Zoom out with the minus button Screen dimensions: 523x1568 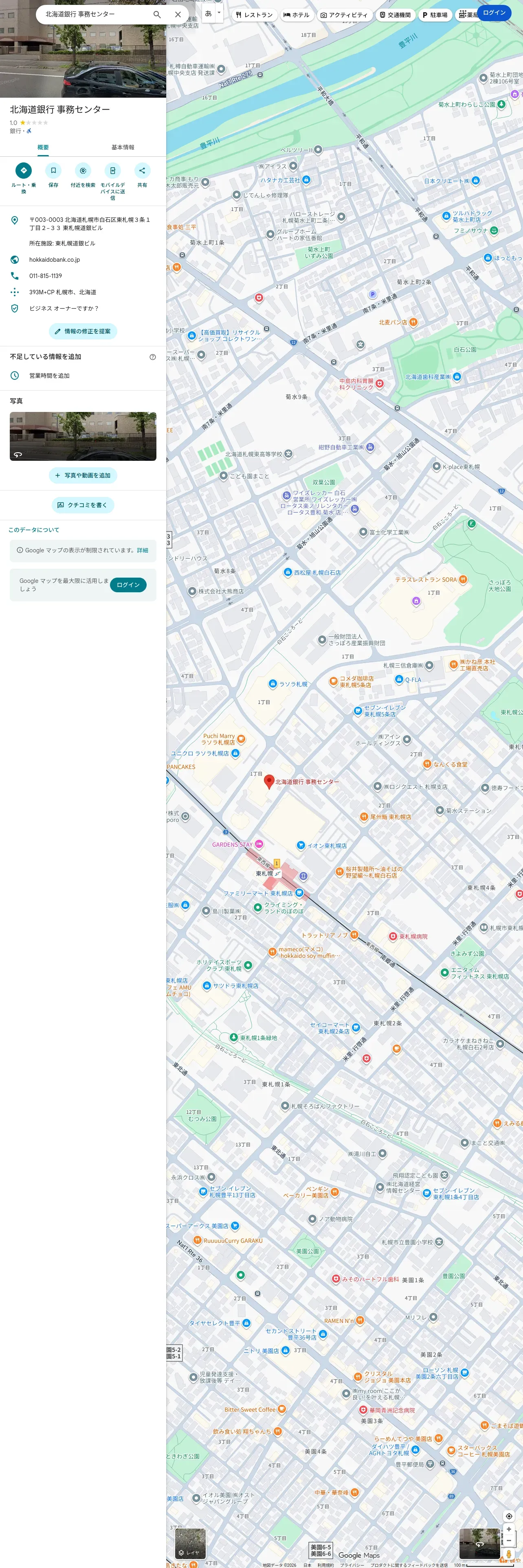point(509,1541)
